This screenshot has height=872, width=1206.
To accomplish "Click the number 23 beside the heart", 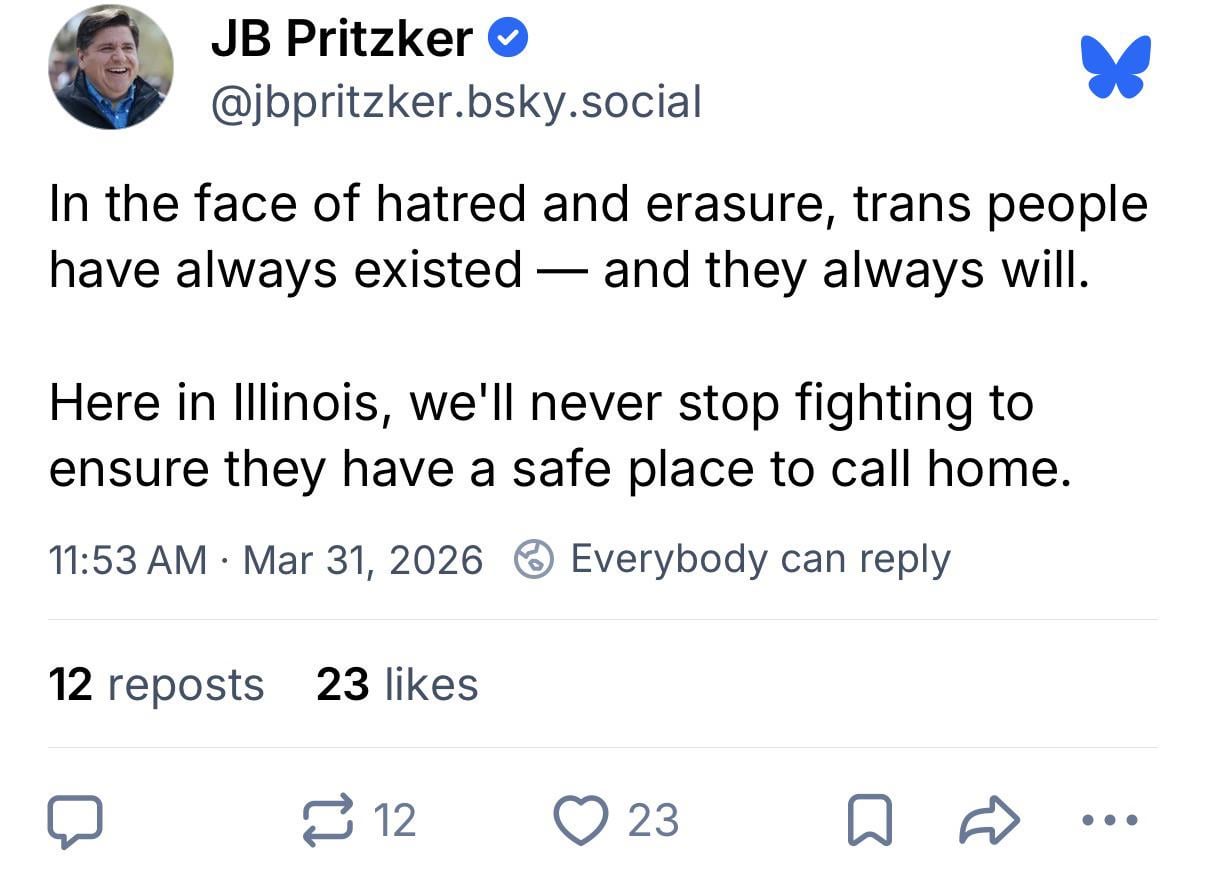I will (653, 821).
